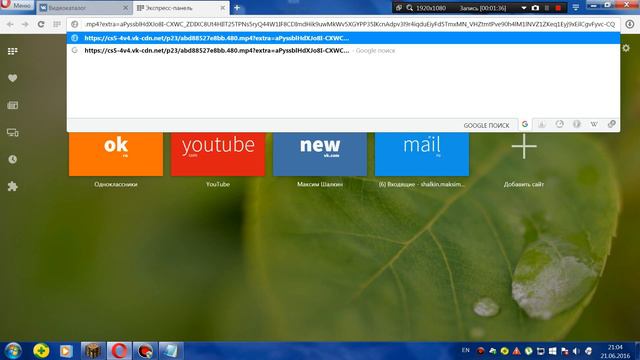The width and height of the screenshot is (640, 360).
Task: Click the Добавить сайт label
Action: 524,184
